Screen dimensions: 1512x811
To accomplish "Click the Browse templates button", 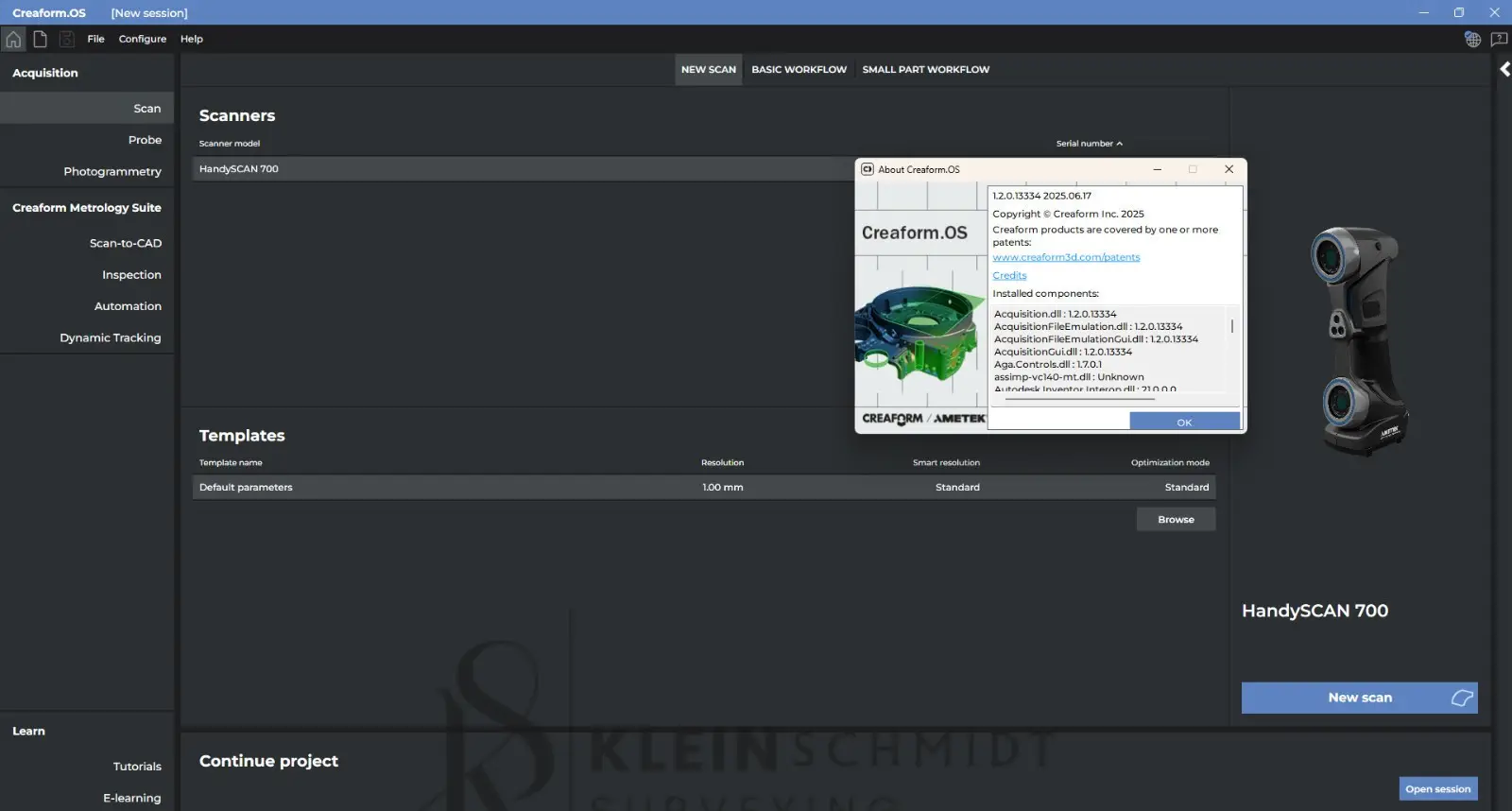I will 1176,519.
